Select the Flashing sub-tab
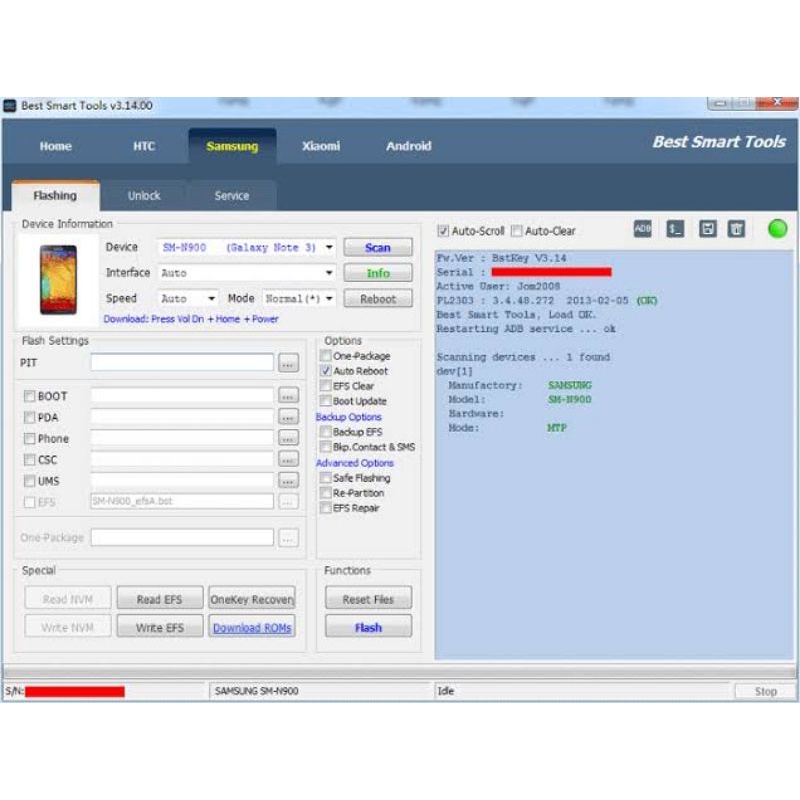Viewport: 800px width, 800px height. (55, 196)
